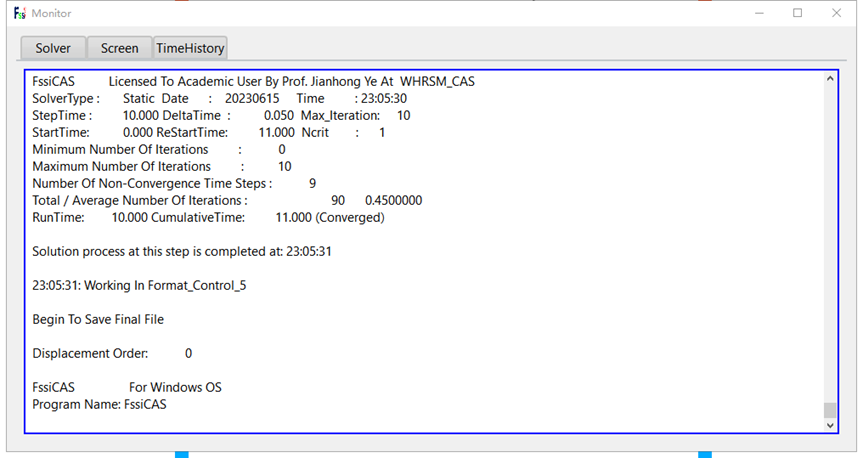Screen dimensions: 863x458
Task: Click the 'RunTime: 10.000' line
Action: [209, 217]
